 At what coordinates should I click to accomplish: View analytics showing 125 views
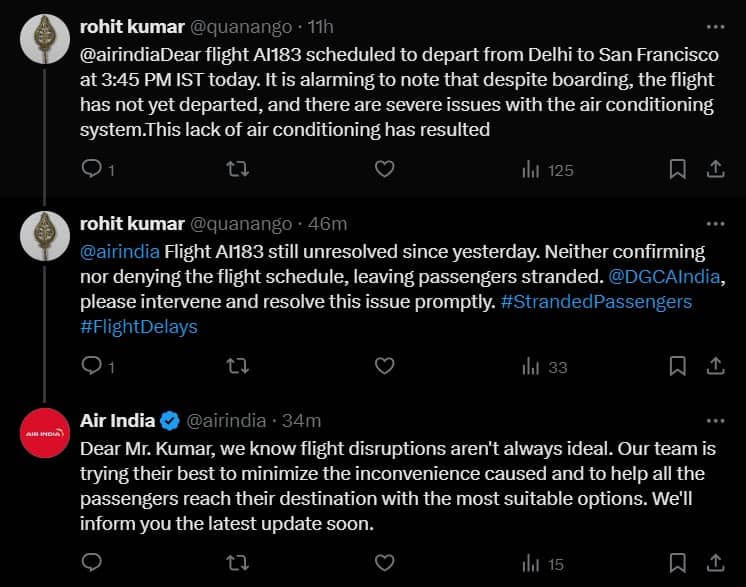click(547, 170)
